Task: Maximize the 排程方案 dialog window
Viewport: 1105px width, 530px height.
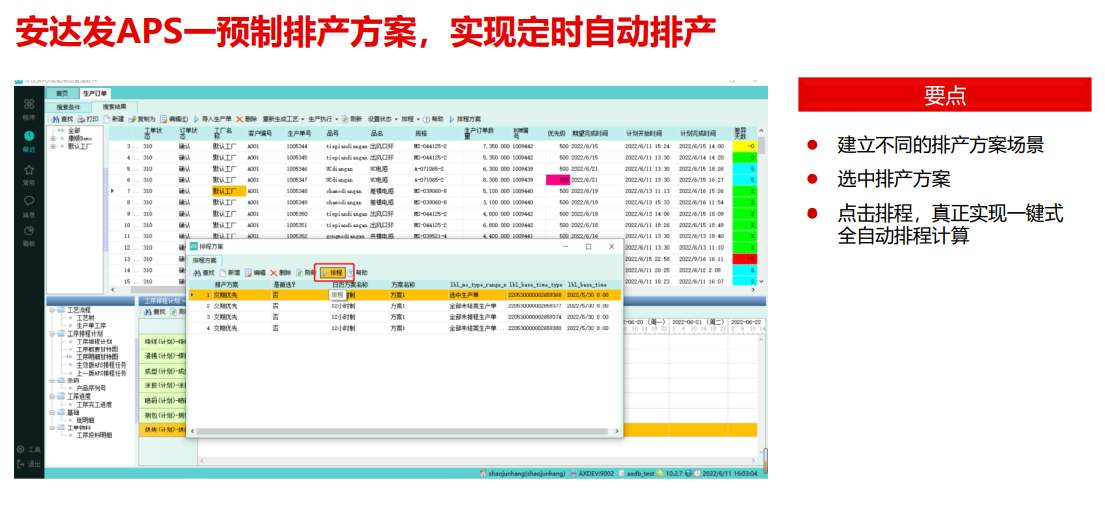Action: point(588,247)
